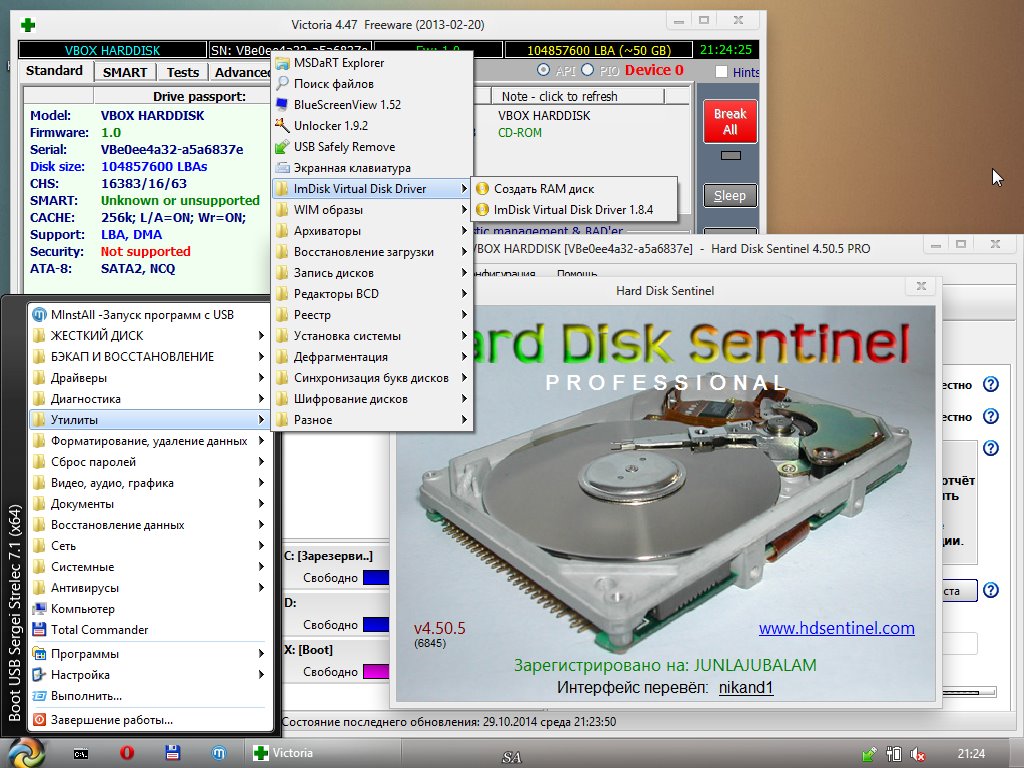Launch Total Commander floppy icon in menu
1024x768 pixels.
(39, 630)
